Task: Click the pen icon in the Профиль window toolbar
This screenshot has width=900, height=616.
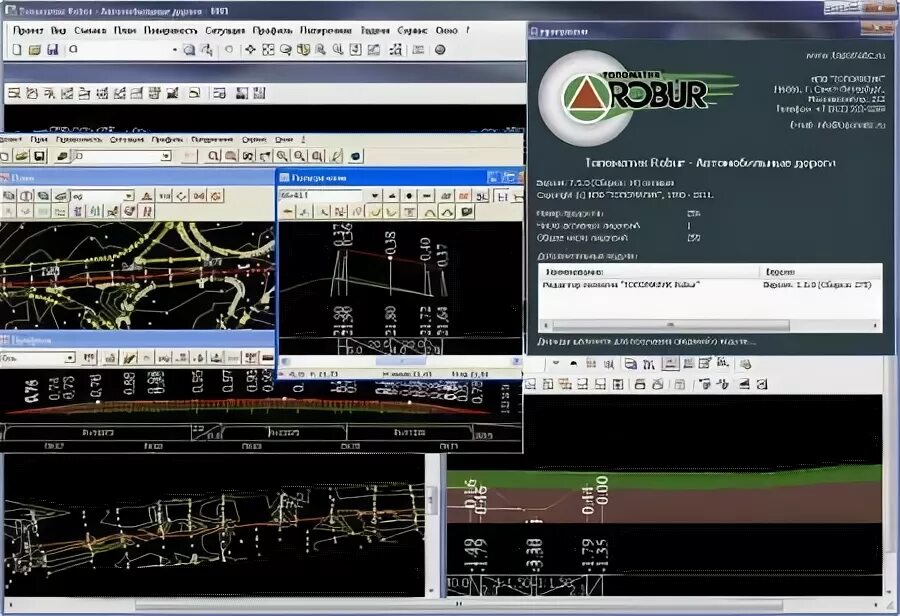Action: [129, 358]
